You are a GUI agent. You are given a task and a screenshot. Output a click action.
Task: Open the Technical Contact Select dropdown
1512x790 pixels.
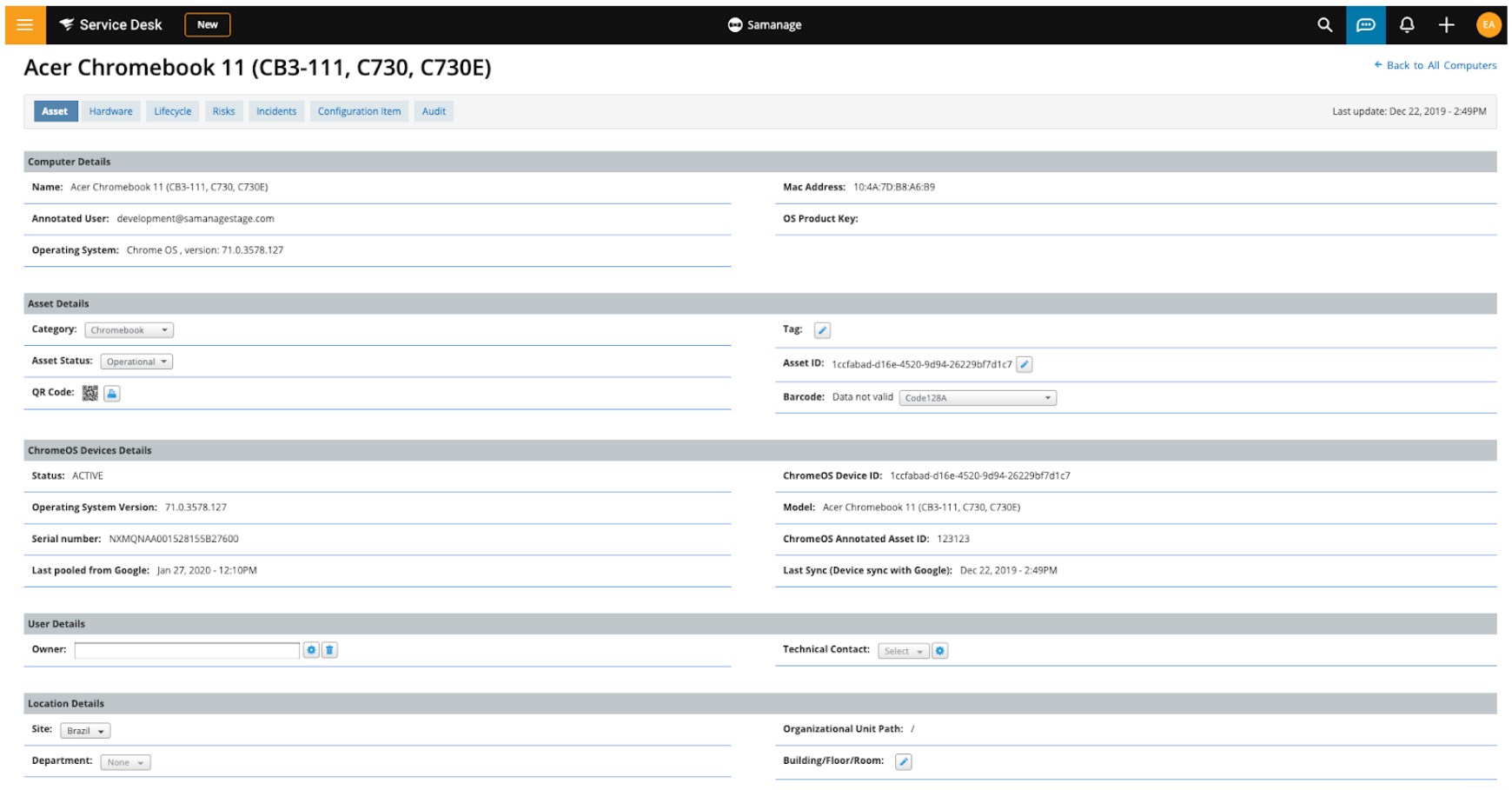click(x=904, y=651)
